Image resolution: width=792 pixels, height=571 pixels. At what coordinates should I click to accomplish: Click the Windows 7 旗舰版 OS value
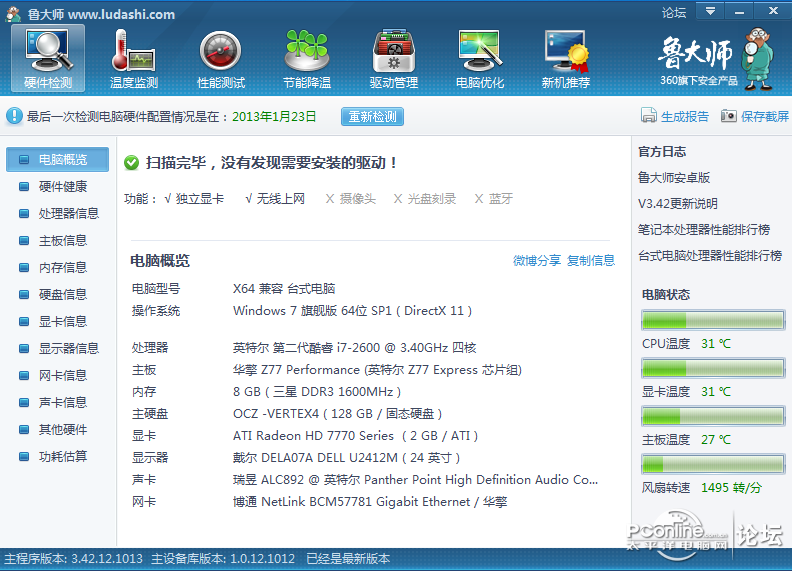click(353, 311)
